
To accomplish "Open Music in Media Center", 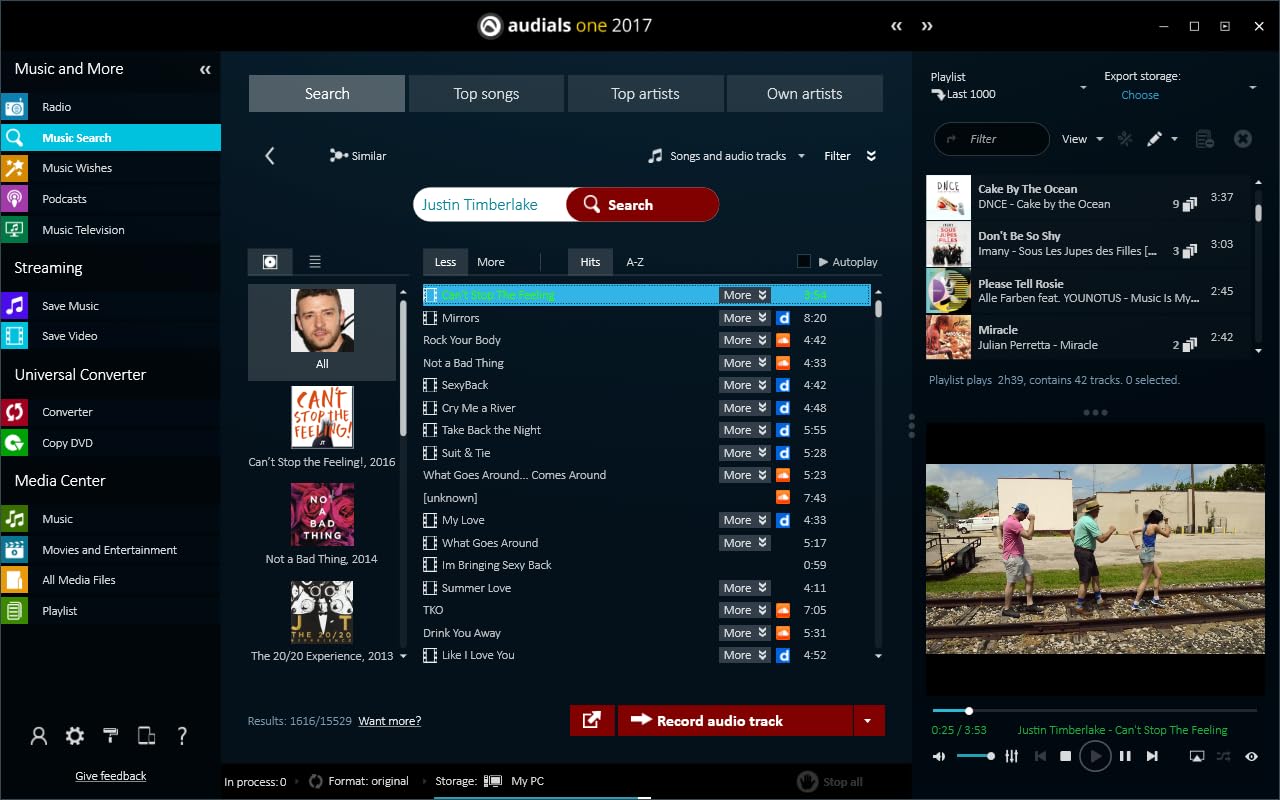I will tap(110, 519).
